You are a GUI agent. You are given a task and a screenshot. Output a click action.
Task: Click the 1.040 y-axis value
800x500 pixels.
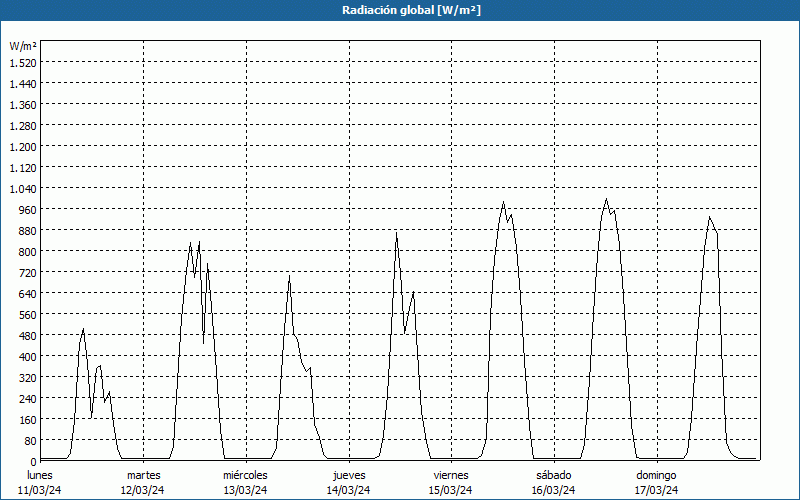(23, 188)
